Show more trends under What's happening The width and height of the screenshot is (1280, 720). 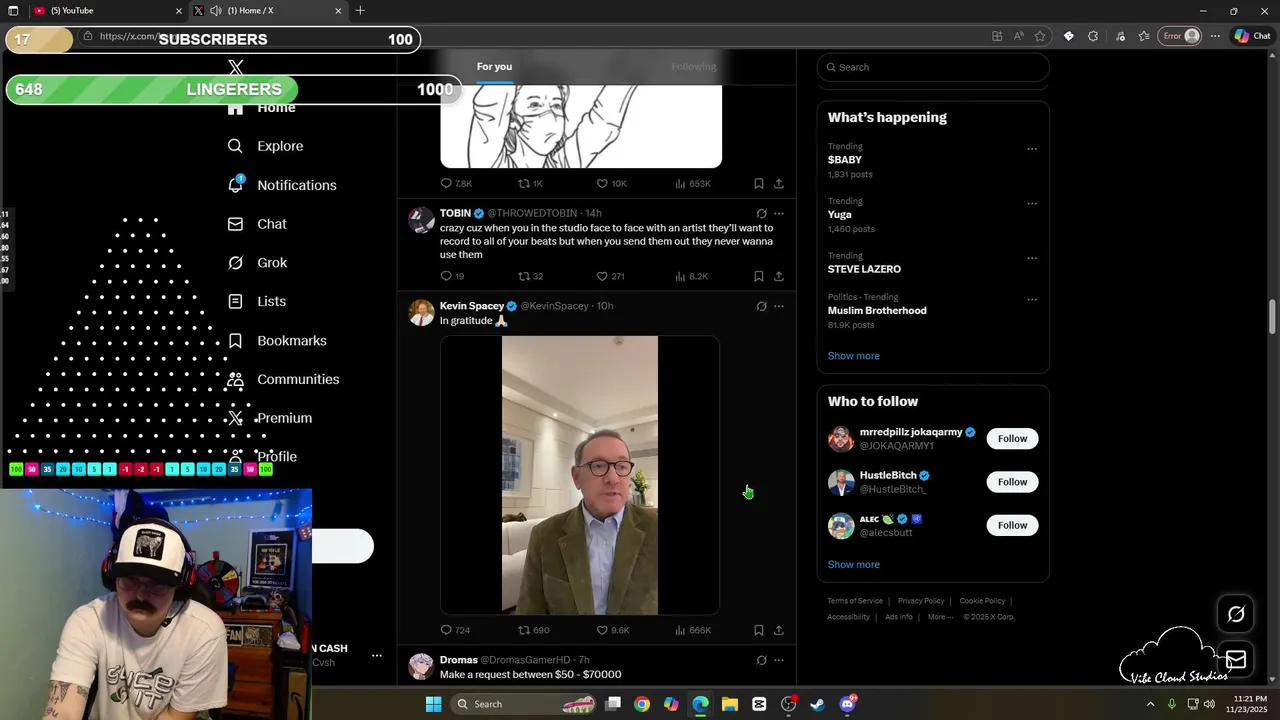[853, 356]
